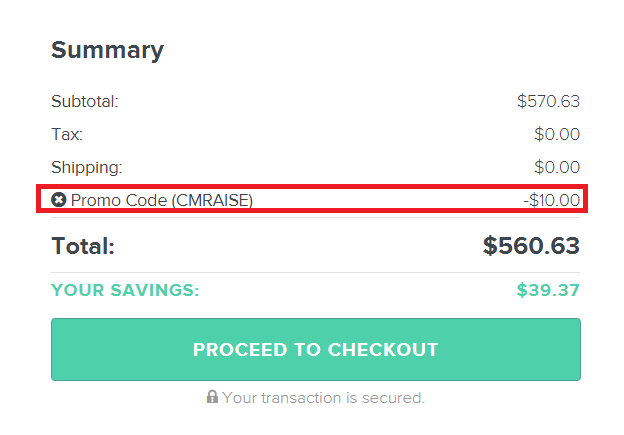Click the divider line above Your Savings

[x=316, y=273]
